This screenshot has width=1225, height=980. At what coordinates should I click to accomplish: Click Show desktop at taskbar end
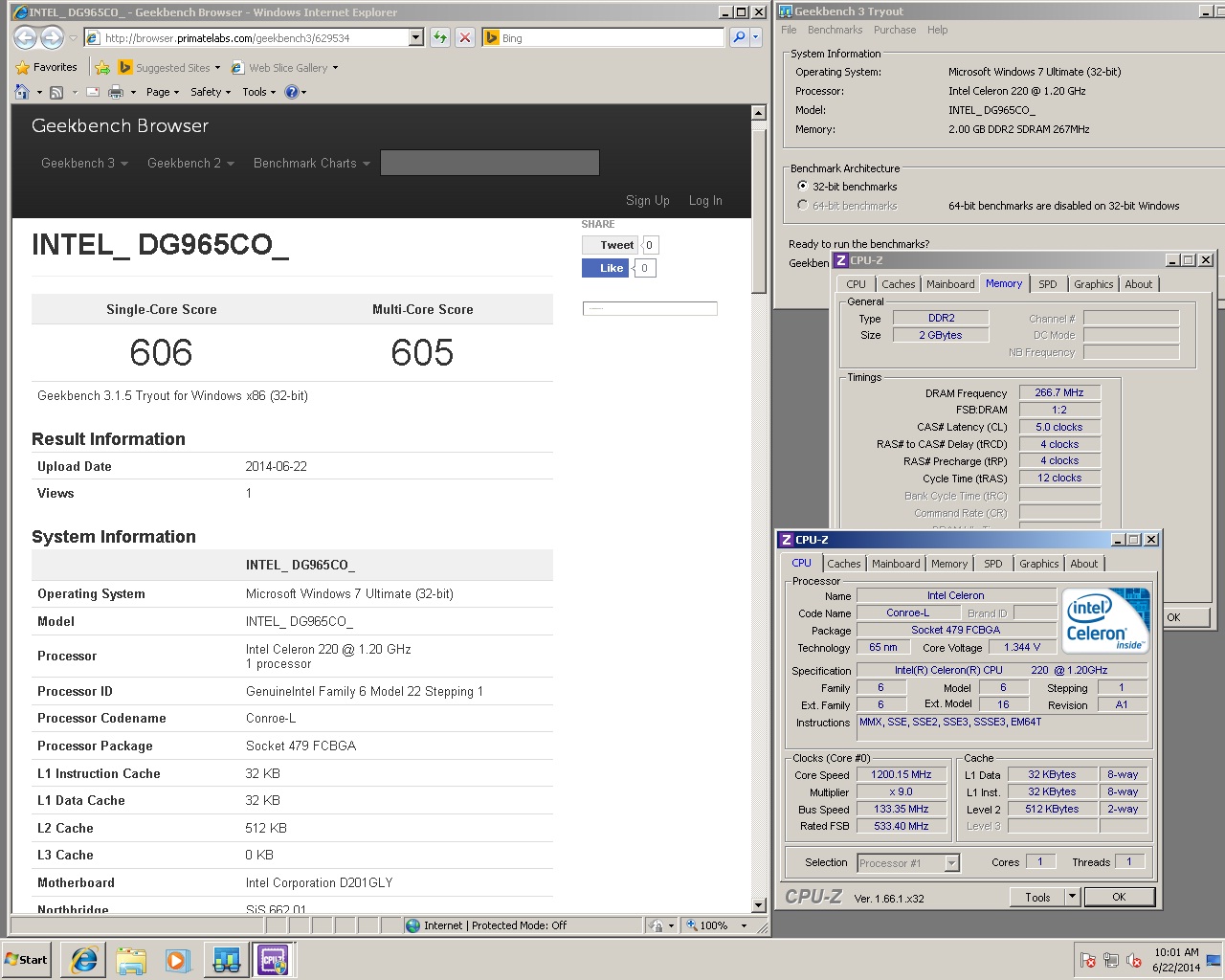click(1214, 959)
